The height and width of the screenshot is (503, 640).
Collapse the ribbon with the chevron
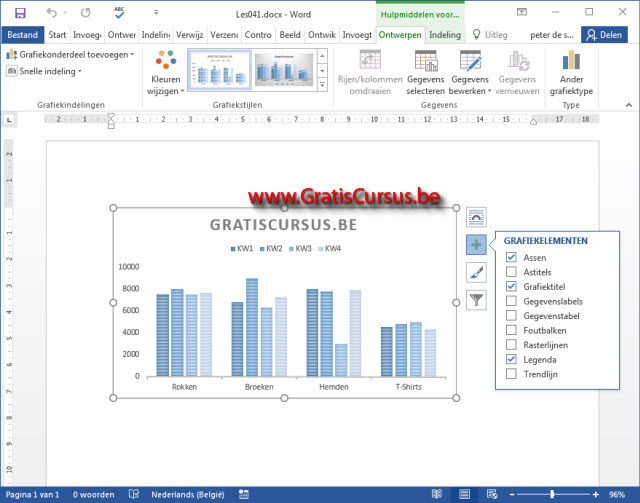click(629, 105)
